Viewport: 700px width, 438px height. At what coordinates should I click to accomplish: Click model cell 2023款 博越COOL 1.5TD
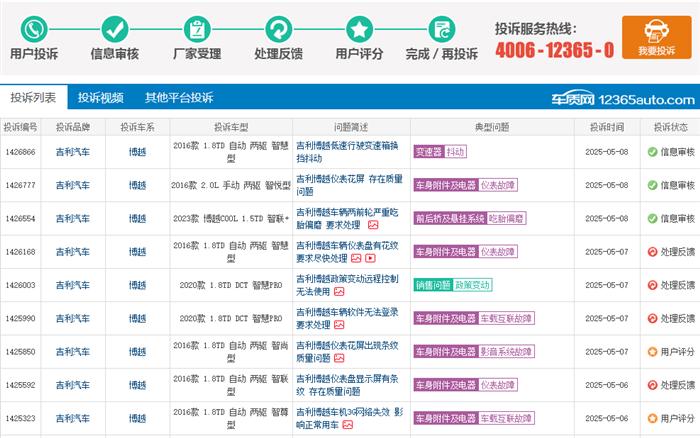[x=231, y=219]
